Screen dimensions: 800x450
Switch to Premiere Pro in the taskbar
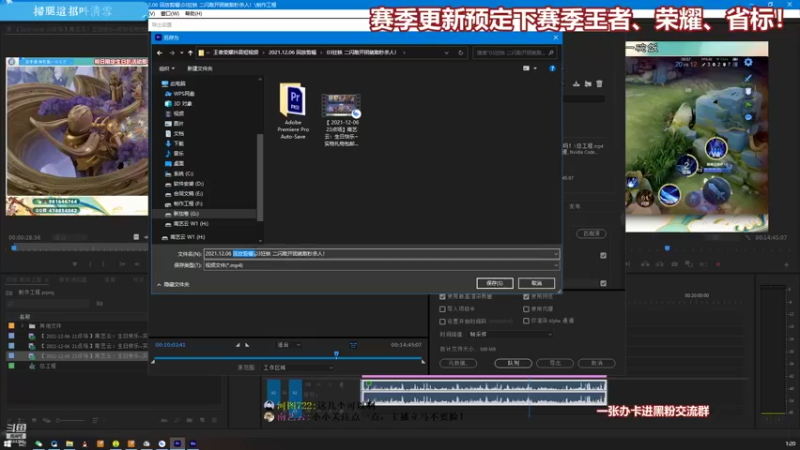click(x=178, y=444)
